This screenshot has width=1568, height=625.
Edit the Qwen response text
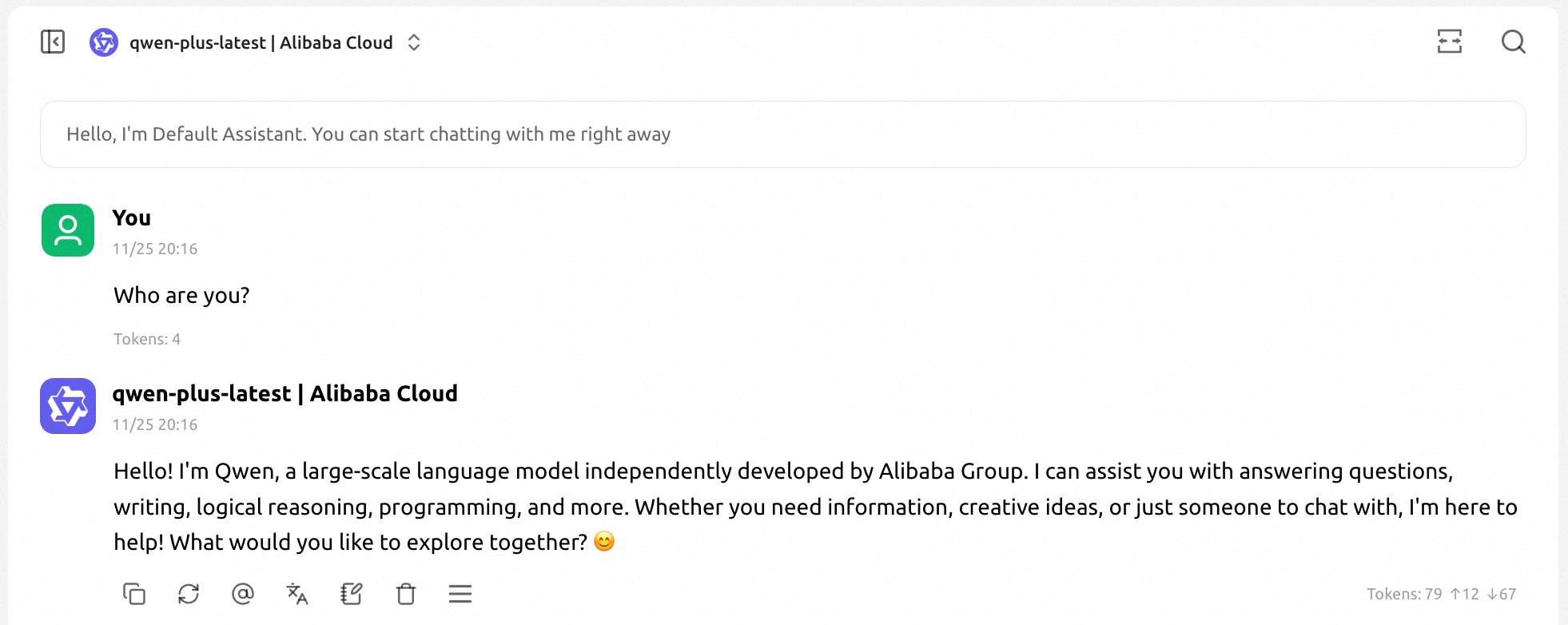351,595
